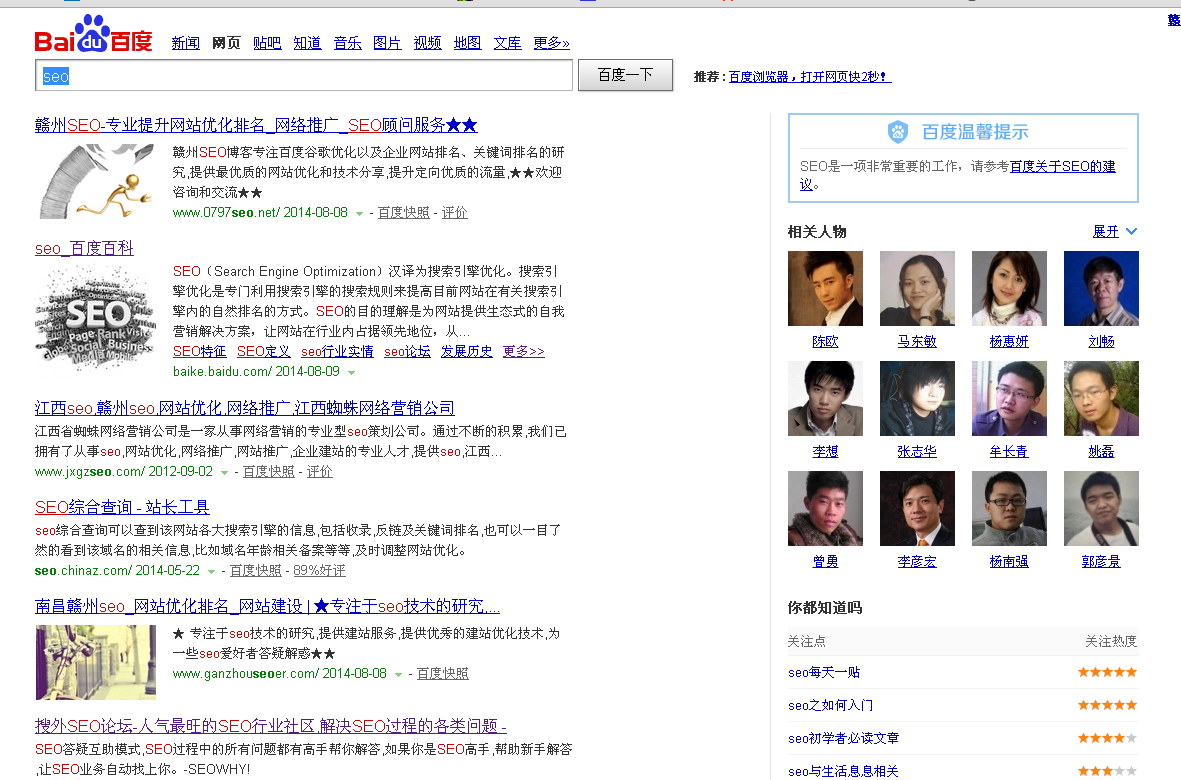1181x780 pixels.
Task: Open 新闻 navigation tab
Action: click(x=185, y=43)
